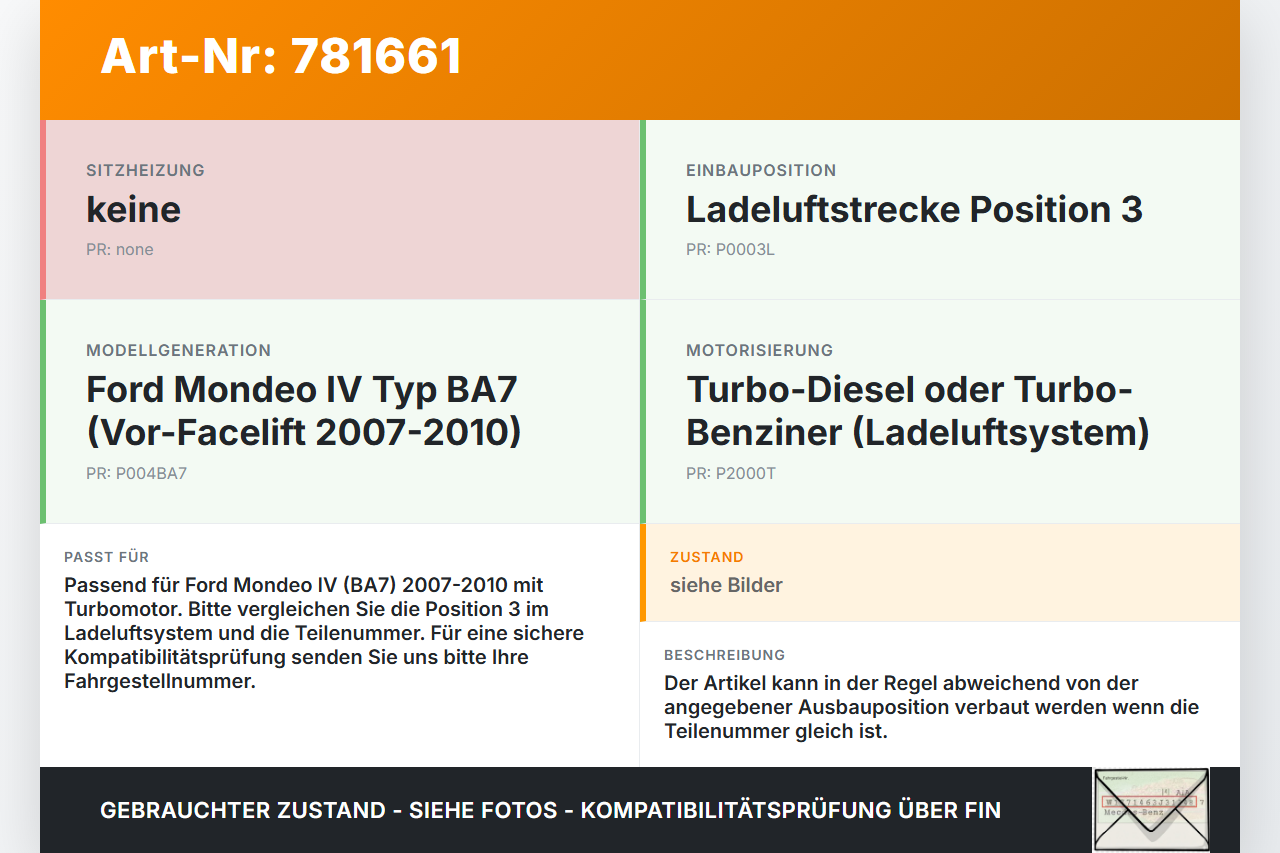Click the PR: none label
This screenshot has width=1280, height=853.
[x=120, y=250]
